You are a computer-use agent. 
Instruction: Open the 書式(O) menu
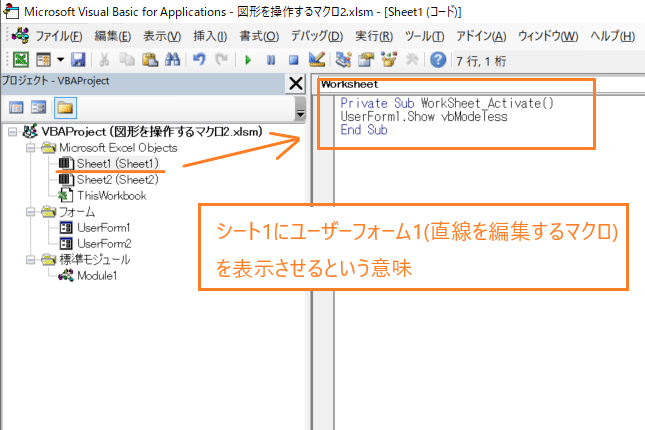(x=259, y=37)
